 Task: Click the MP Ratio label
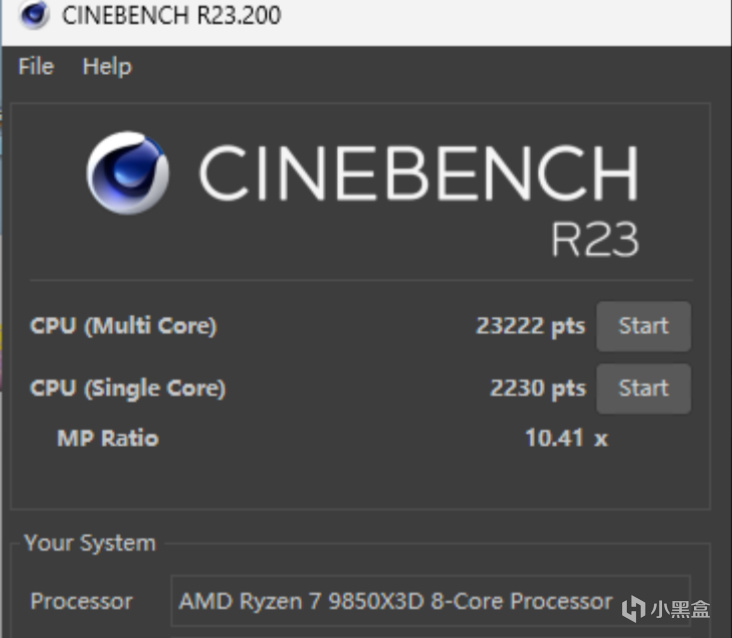point(108,438)
